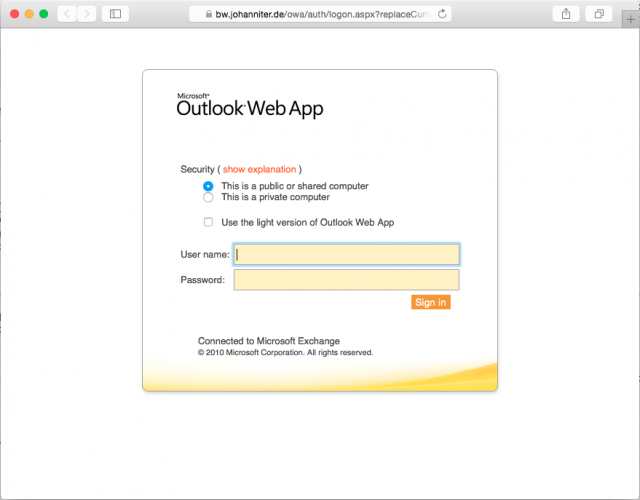This screenshot has height=500, width=640.
Task: Toggle the Safari sidebar button
Action: pos(116,14)
